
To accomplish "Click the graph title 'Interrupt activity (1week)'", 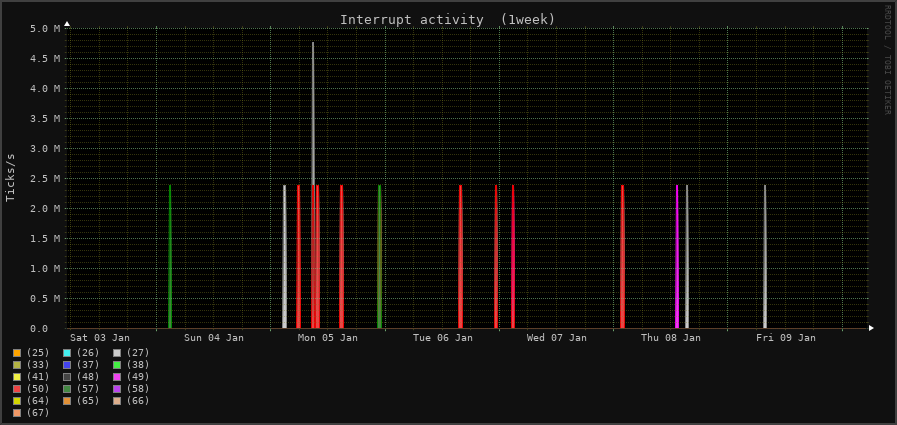I will point(447,20).
